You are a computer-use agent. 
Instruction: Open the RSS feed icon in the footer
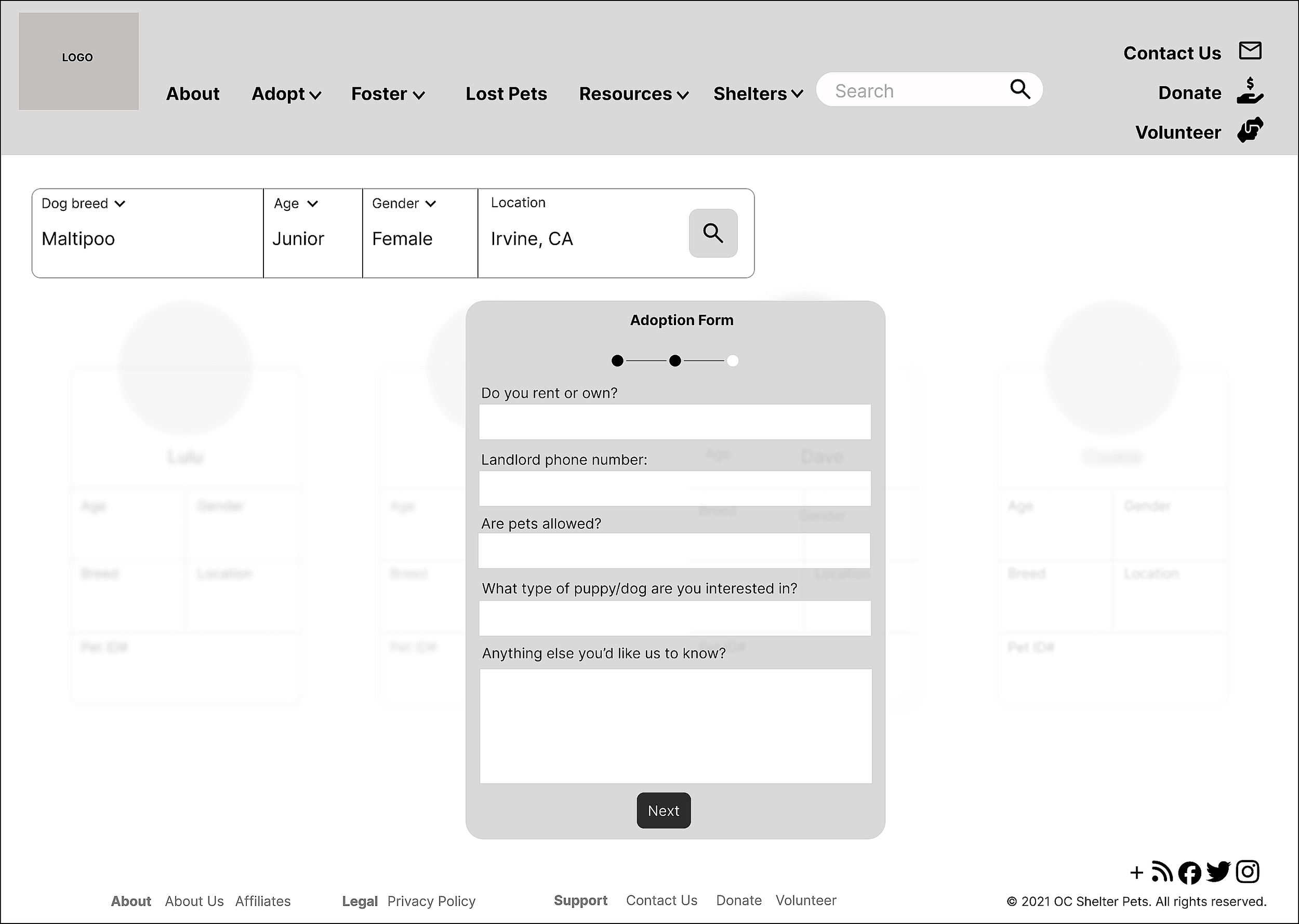pyautogui.click(x=1162, y=872)
